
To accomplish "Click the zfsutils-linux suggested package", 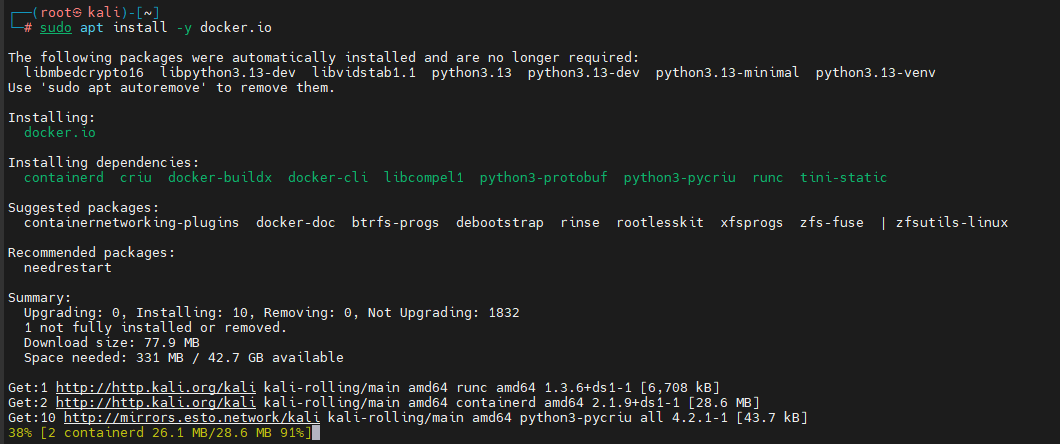I will 952,222.
